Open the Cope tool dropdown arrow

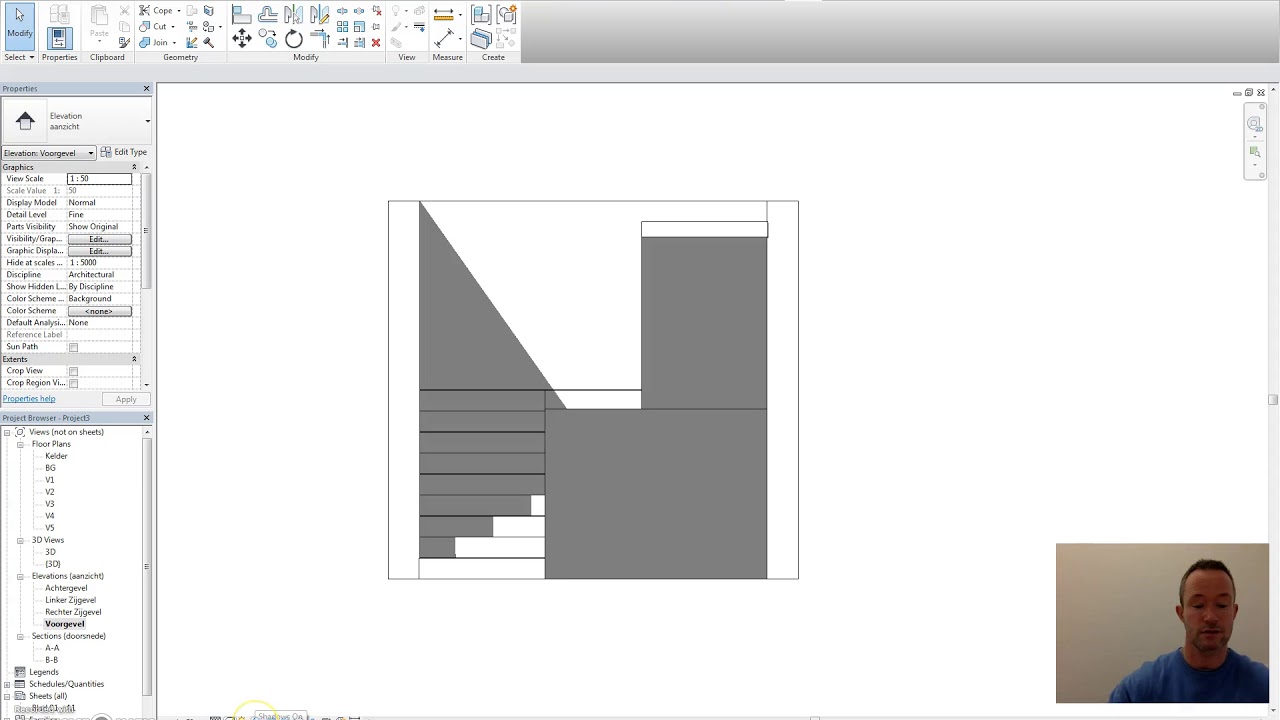[x=178, y=11]
